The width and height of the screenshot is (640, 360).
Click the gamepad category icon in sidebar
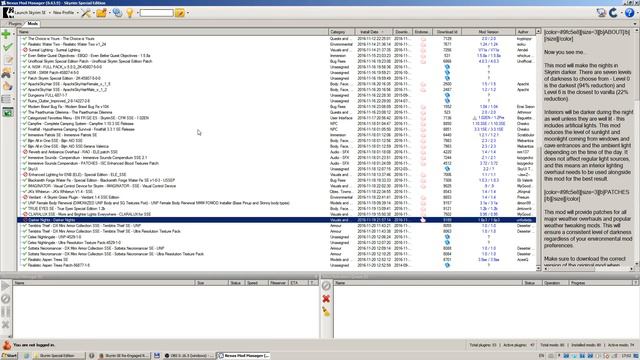pos(6,73)
